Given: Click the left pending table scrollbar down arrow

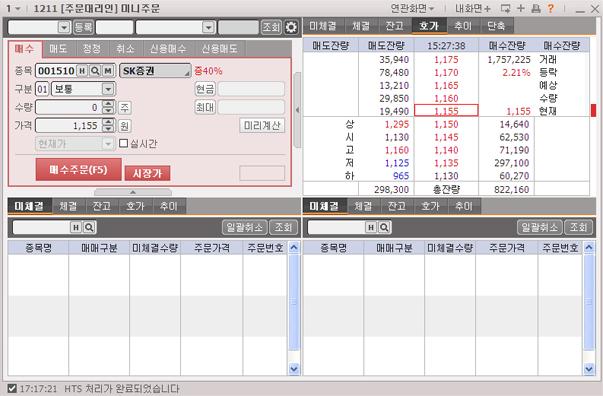Looking at the screenshot, I should [294, 369].
